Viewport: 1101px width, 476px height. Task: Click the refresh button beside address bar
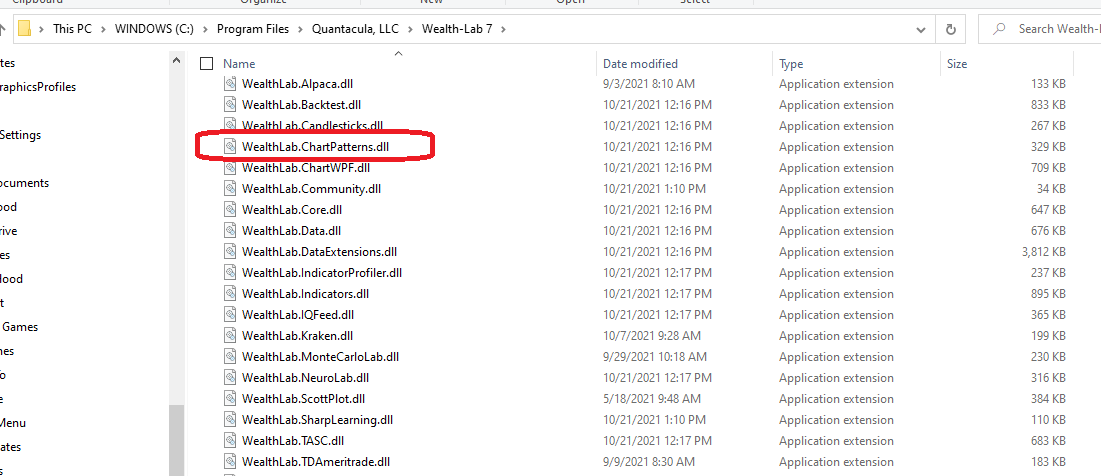pyautogui.click(x=951, y=29)
